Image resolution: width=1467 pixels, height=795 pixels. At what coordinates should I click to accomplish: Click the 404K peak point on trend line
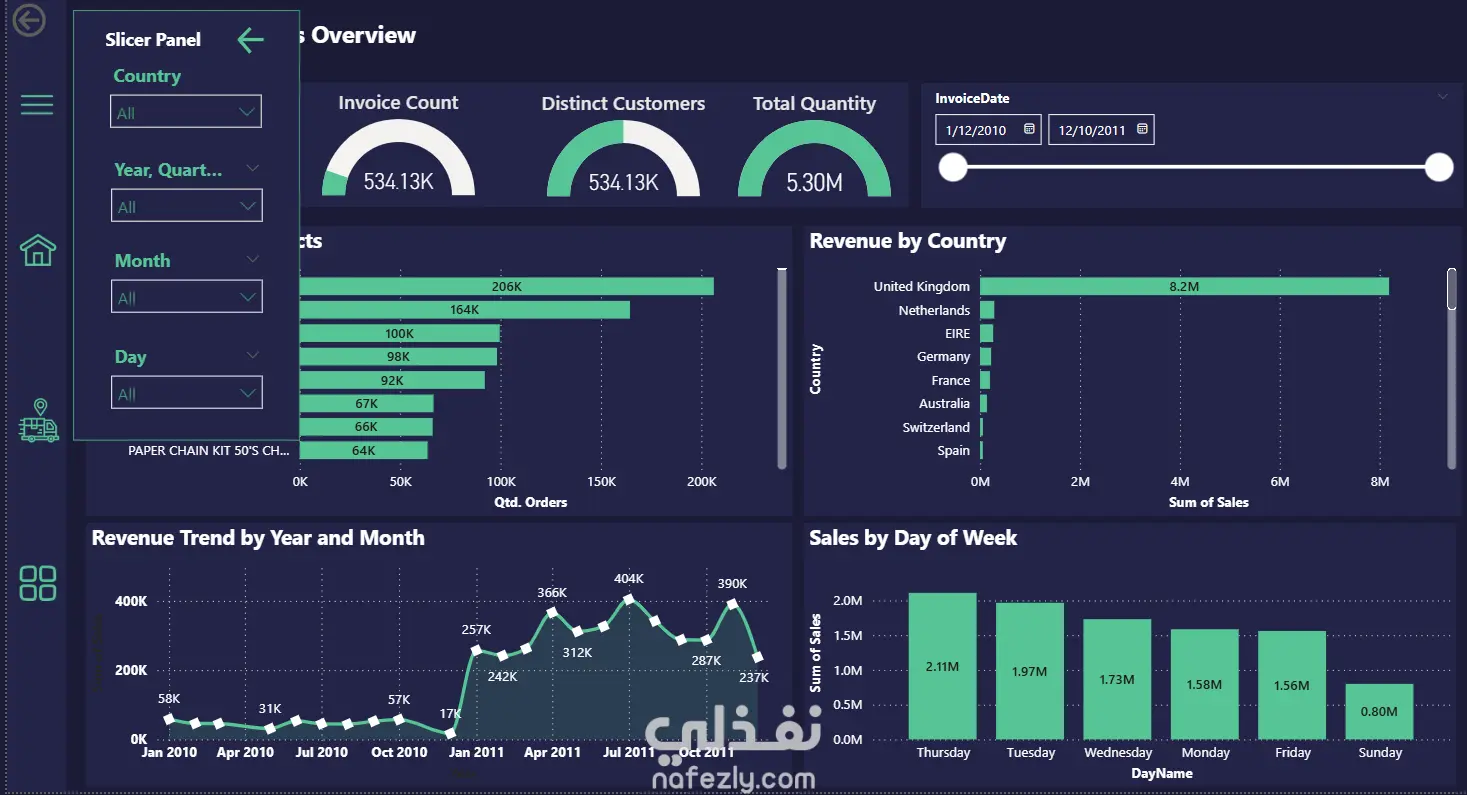click(x=629, y=600)
